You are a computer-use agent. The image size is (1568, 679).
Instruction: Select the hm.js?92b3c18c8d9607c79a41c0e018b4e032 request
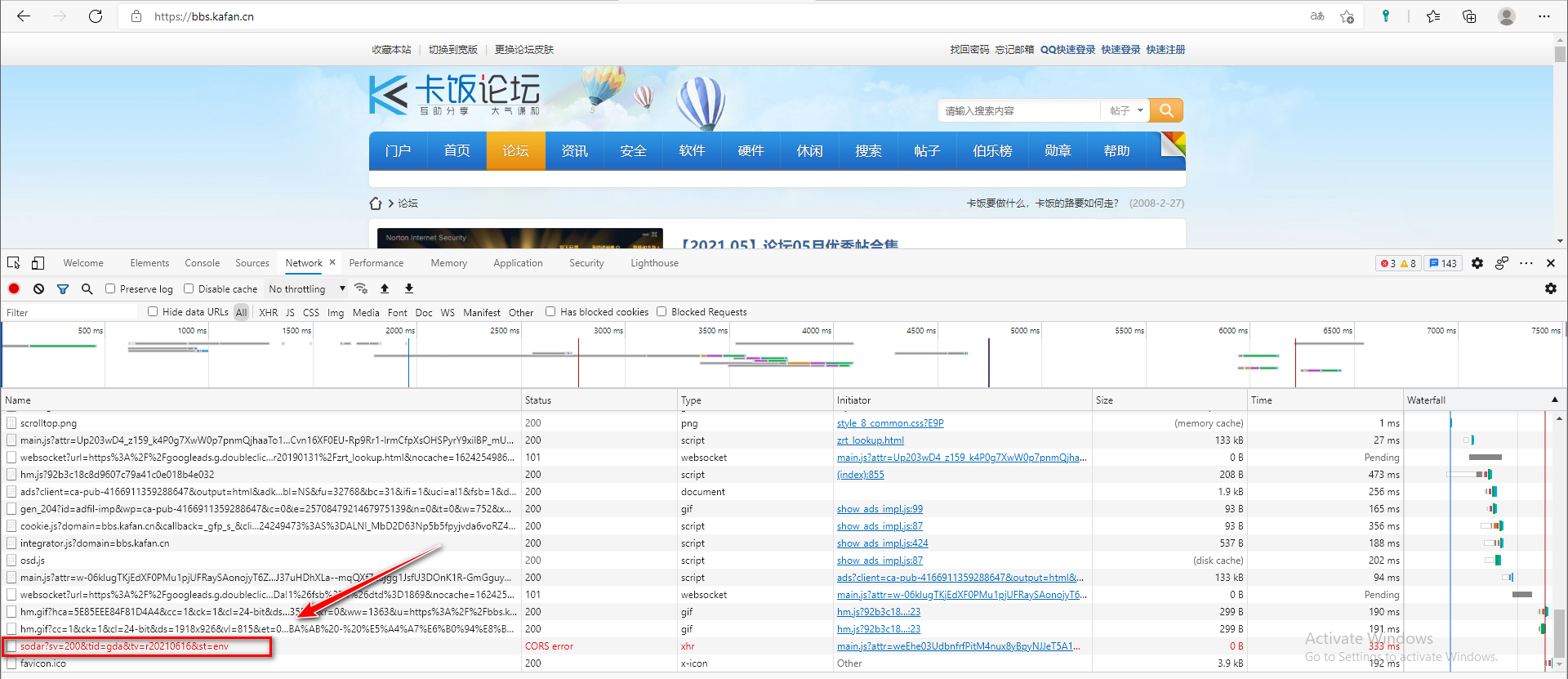pos(118,475)
